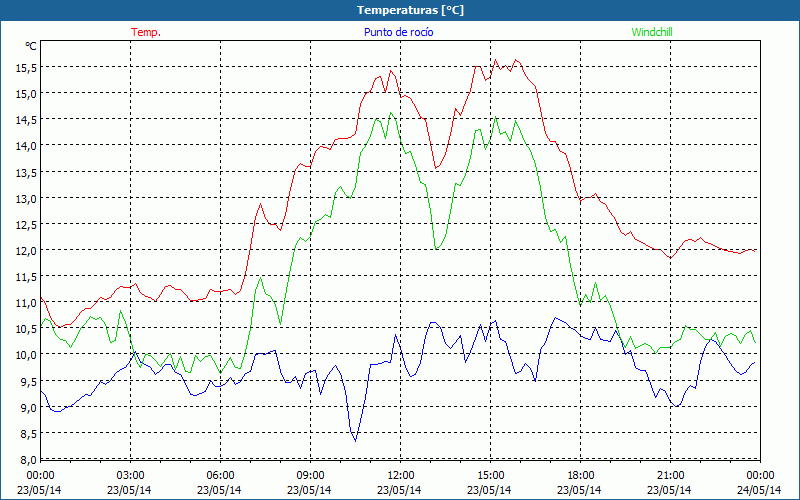Click the 8,0 y-axis value
The width and height of the screenshot is (800, 500).
click(29, 459)
